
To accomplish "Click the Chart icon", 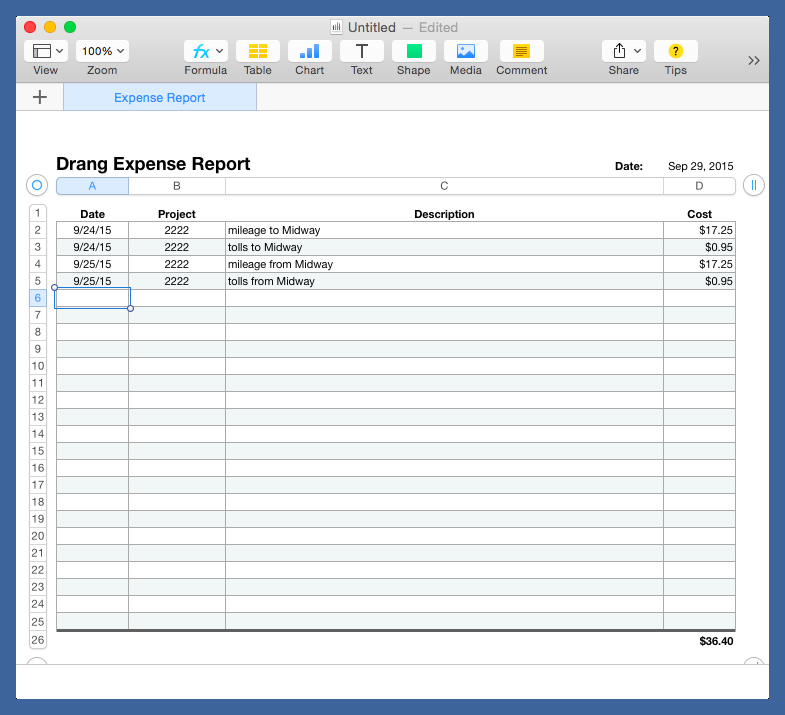I will pos(310,51).
